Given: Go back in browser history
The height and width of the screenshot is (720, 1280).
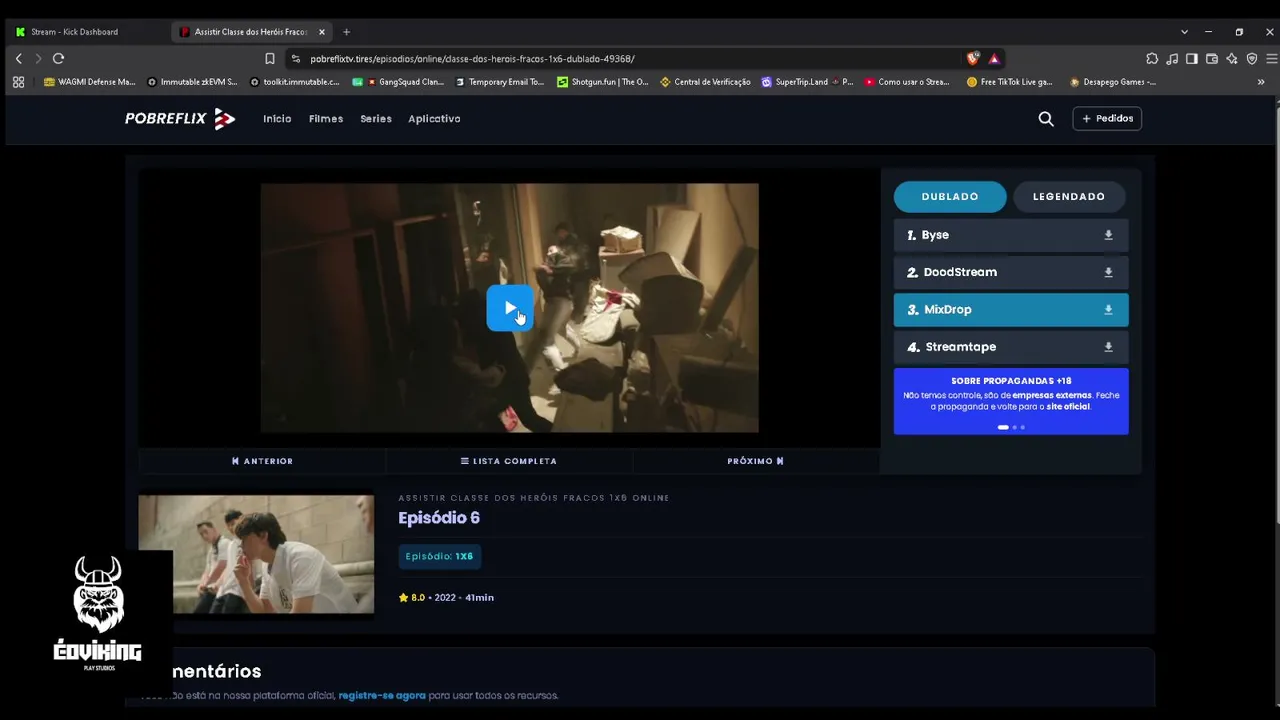Looking at the screenshot, I should (x=18, y=59).
